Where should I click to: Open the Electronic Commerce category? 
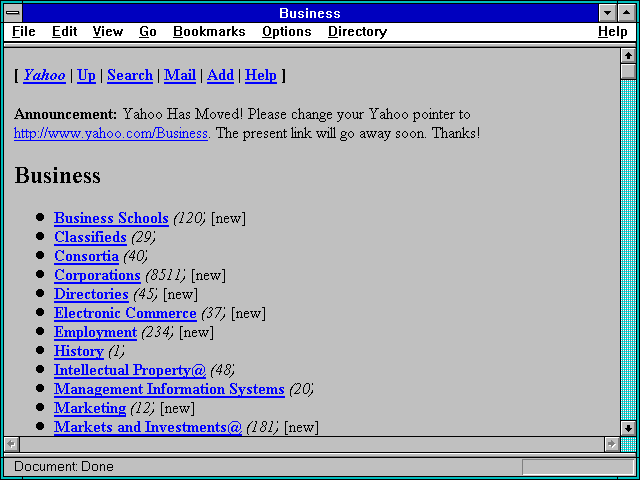click(x=125, y=313)
